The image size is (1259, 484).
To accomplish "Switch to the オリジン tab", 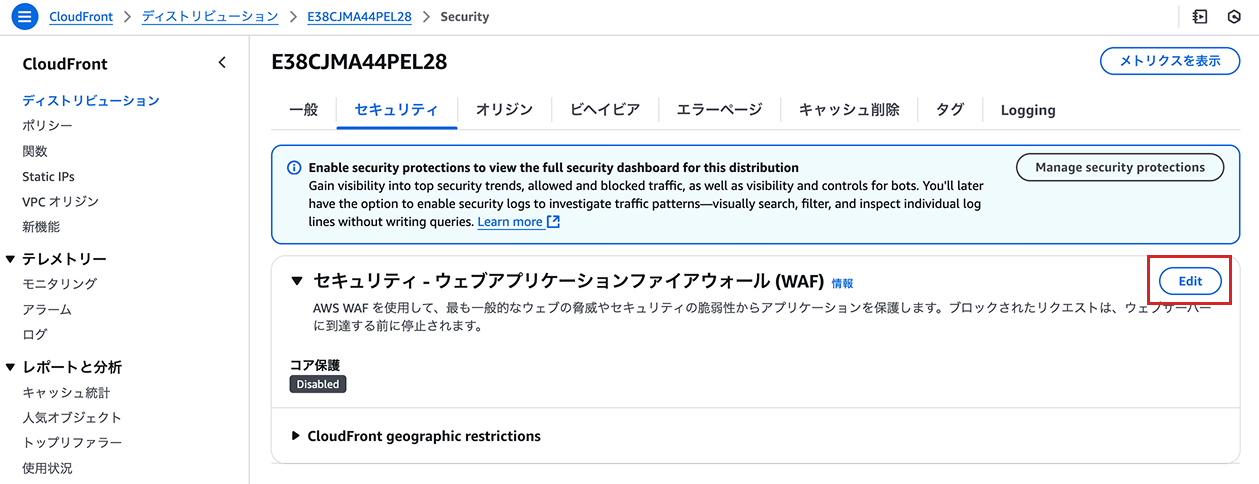I will 504,110.
